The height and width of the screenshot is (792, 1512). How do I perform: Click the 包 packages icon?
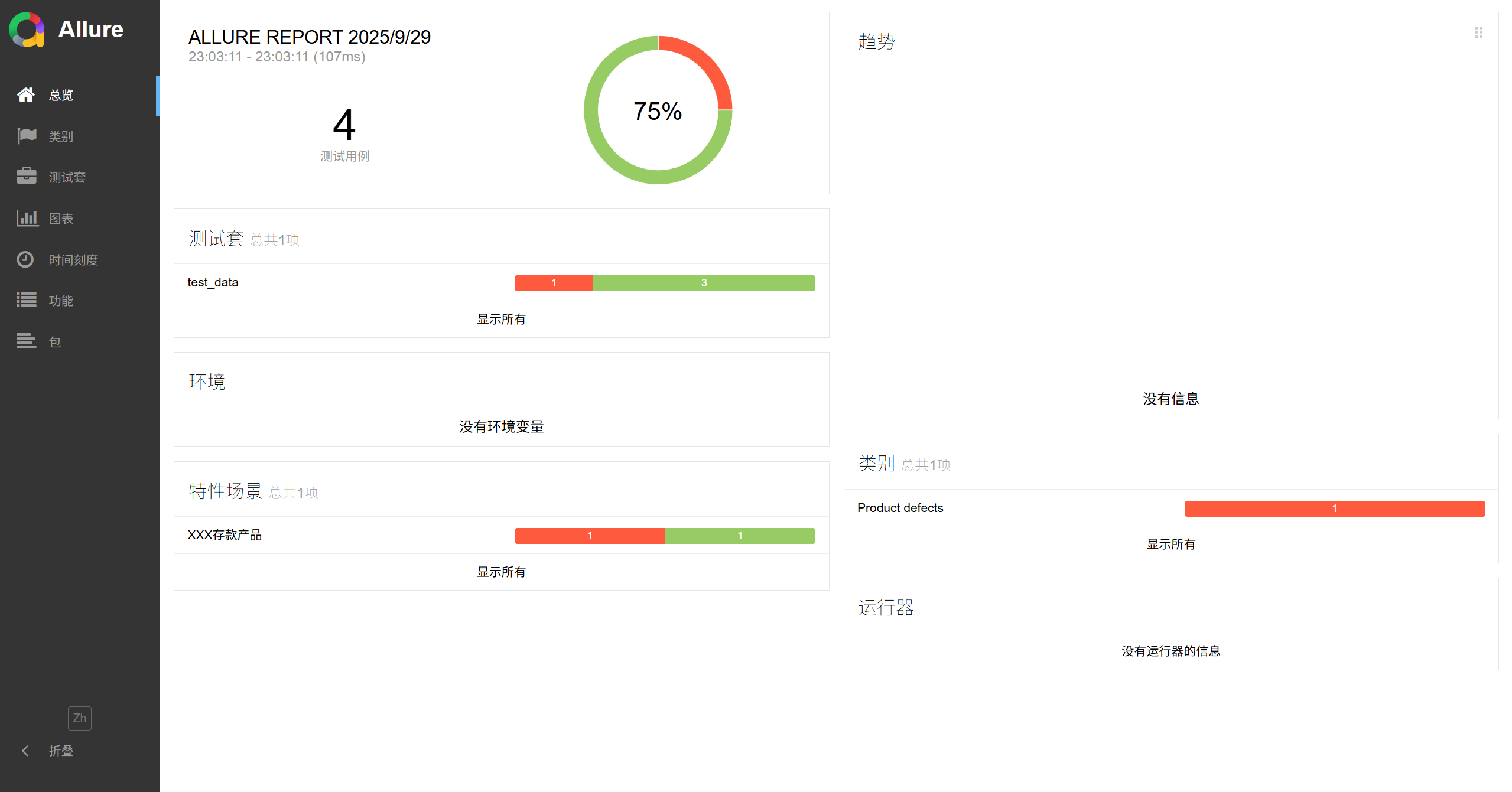26,341
